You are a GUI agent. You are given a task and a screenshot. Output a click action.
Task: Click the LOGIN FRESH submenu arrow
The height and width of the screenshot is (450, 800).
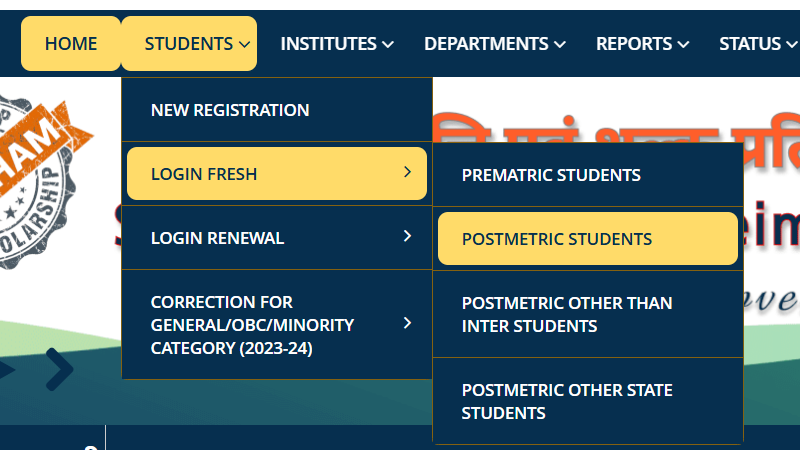[407, 173]
